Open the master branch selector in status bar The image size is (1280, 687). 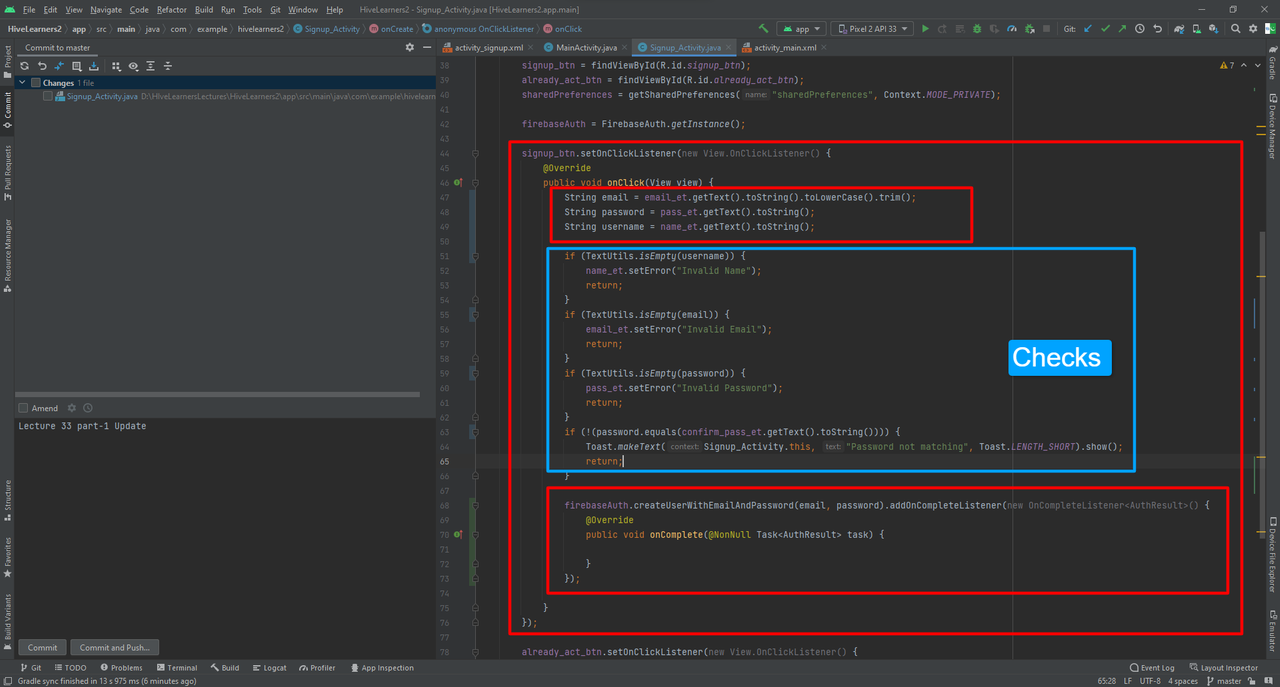click(x=1222, y=681)
